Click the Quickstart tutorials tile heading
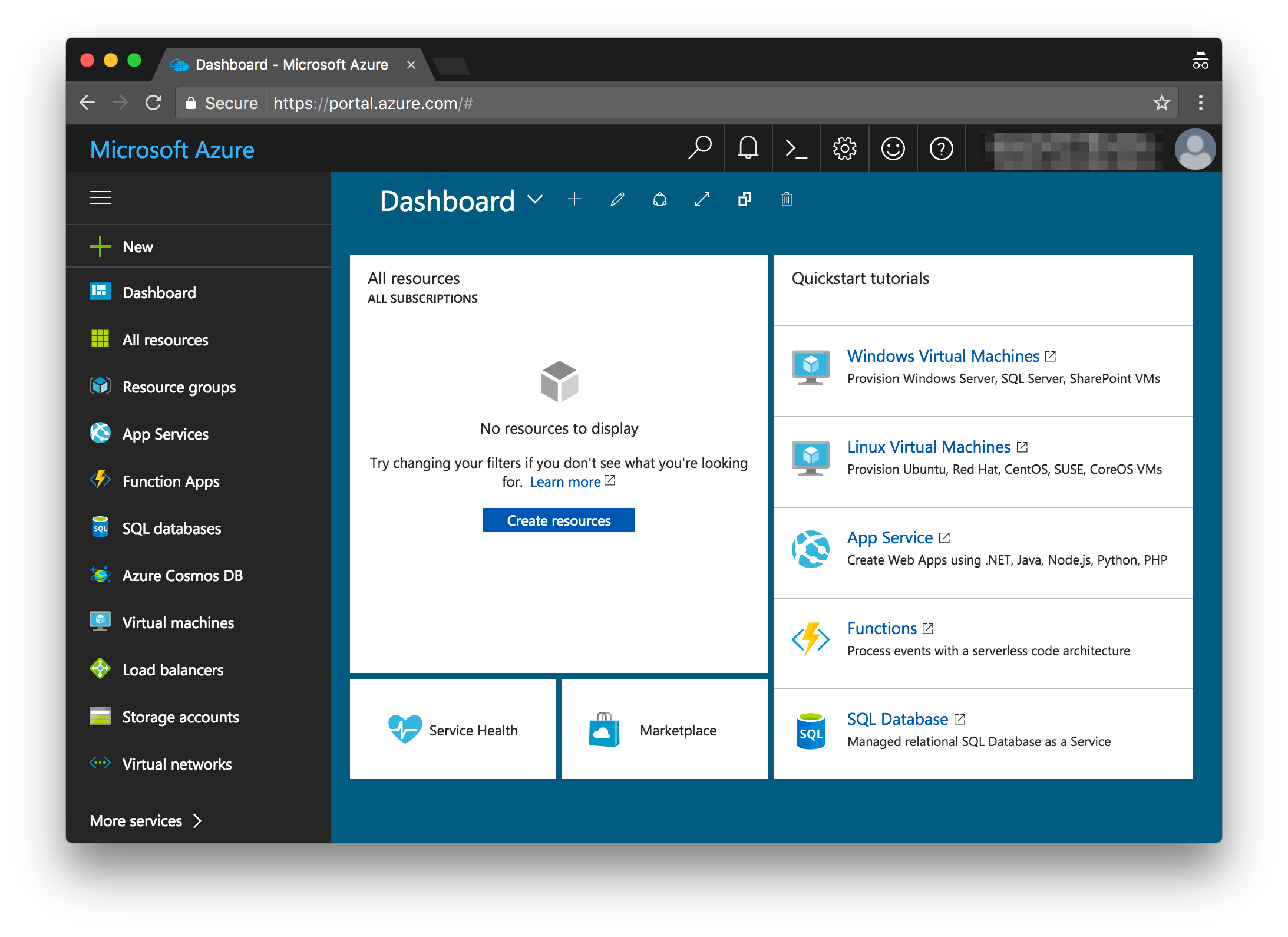1288x937 pixels. (860, 278)
